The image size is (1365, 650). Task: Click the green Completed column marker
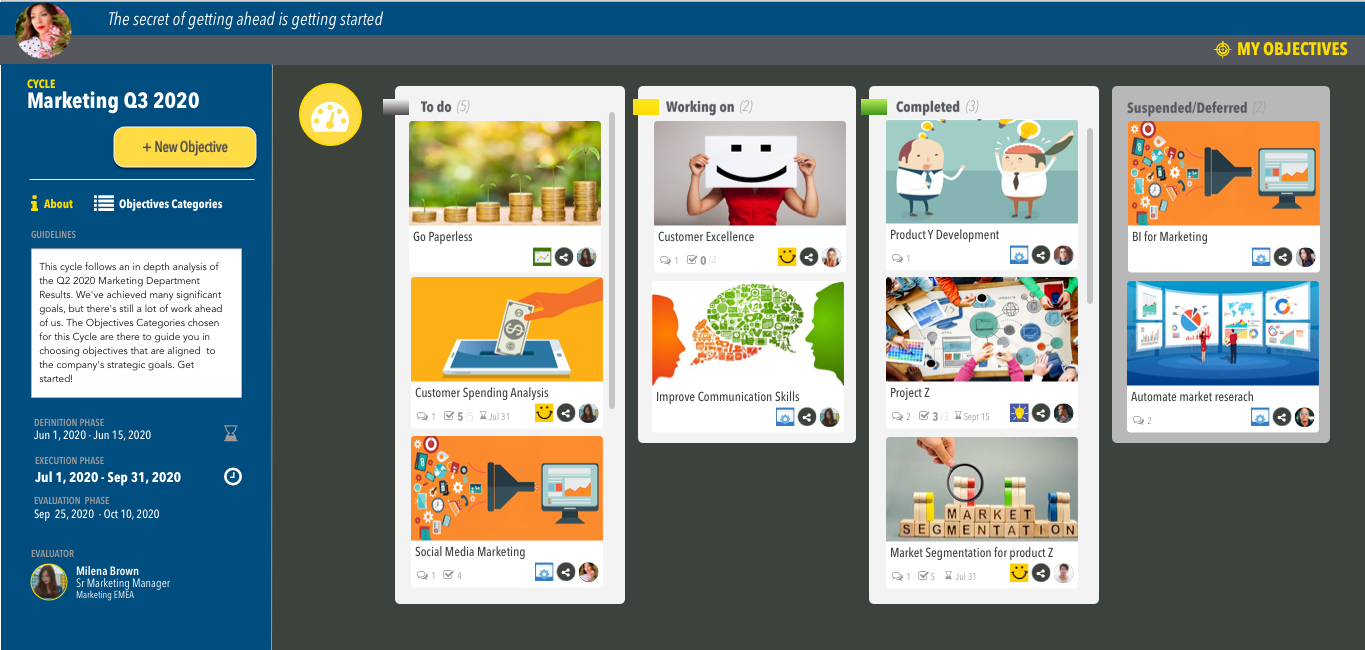(x=874, y=107)
